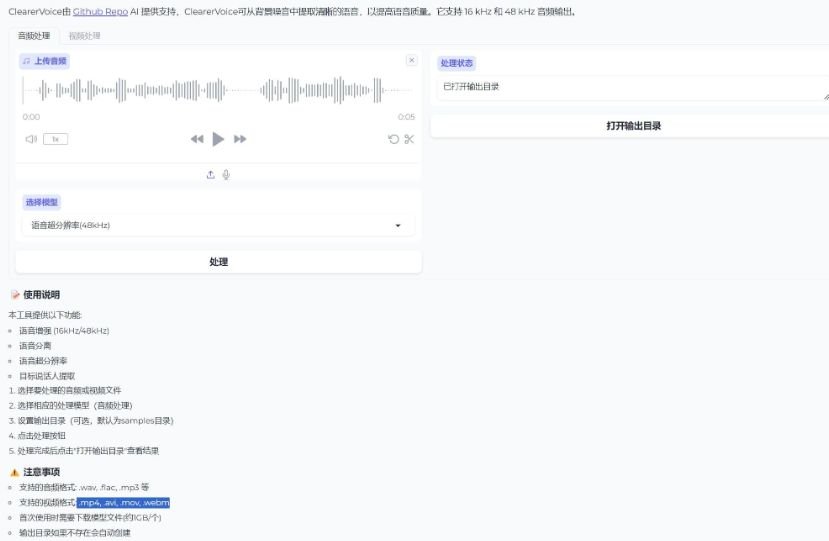Image resolution: width=829 pixels, height=541 pixels.
Task: Open the 选择模型 model dropdown
Action: (218, 225)
